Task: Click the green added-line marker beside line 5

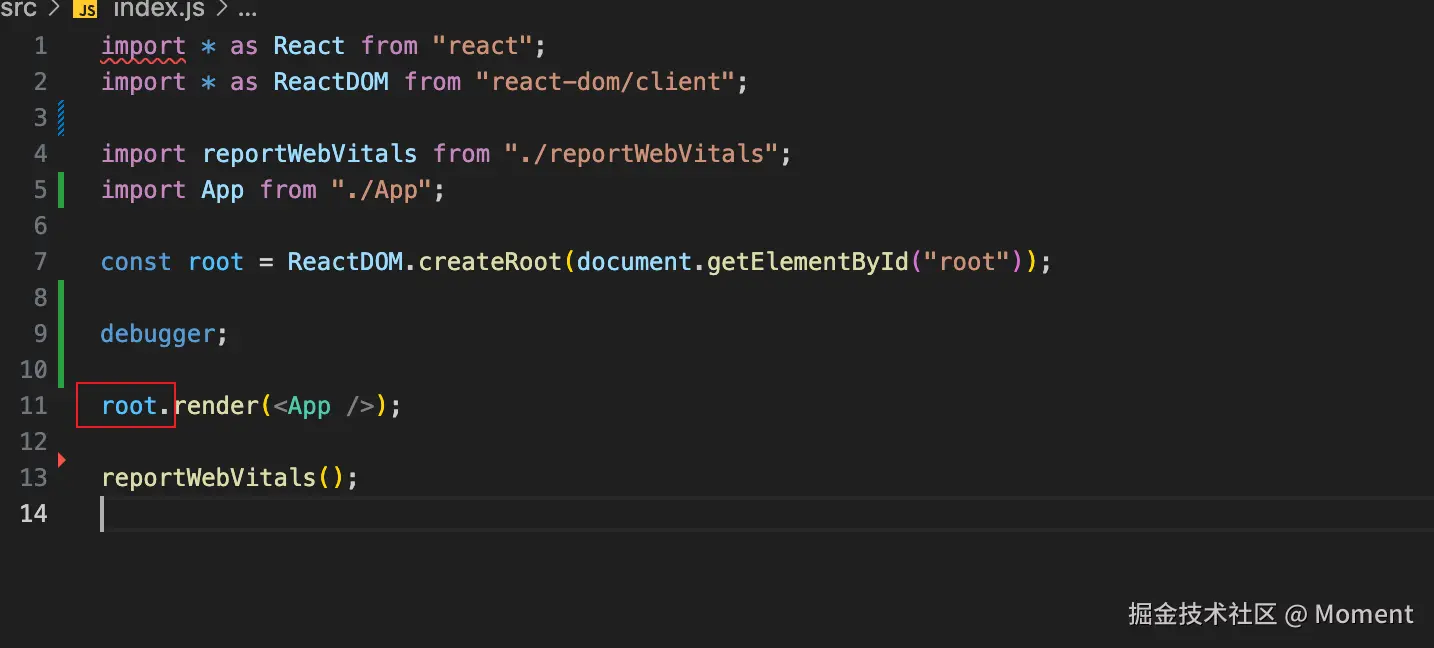Action: coord(62,190)
